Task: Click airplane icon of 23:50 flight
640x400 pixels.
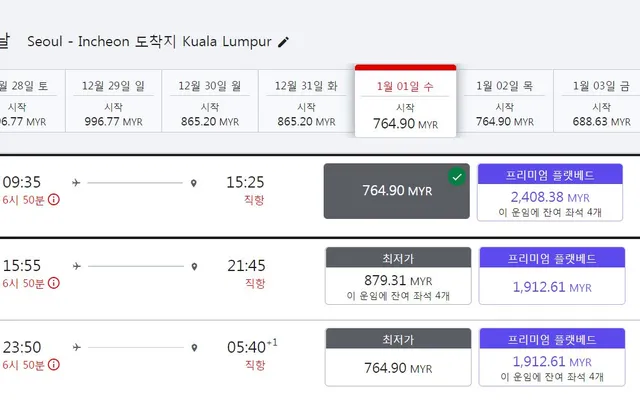Action: 76,347
